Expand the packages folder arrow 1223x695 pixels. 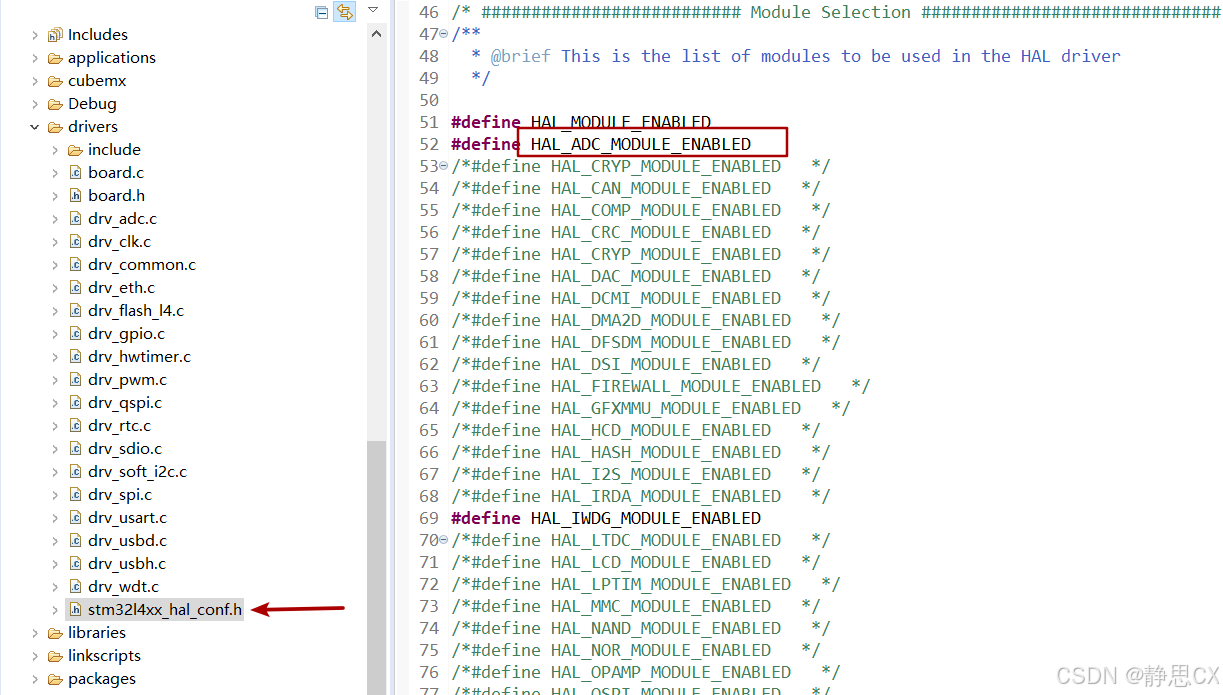point(35,679)
